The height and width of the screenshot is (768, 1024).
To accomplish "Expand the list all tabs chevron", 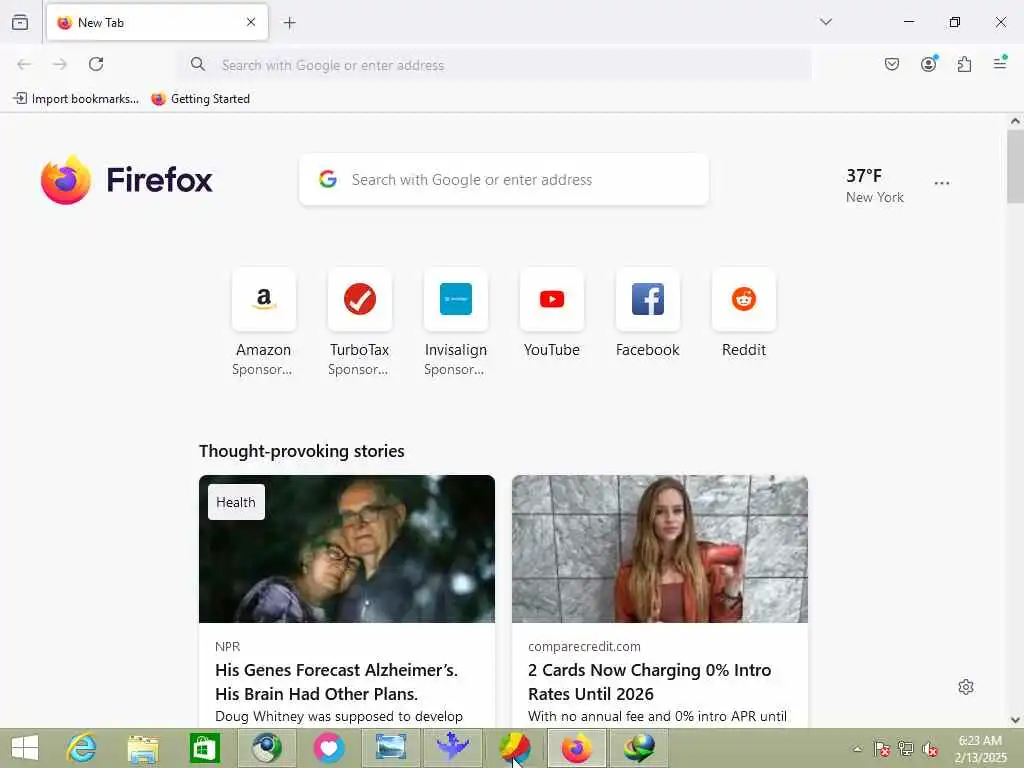I will pos(825,22).
